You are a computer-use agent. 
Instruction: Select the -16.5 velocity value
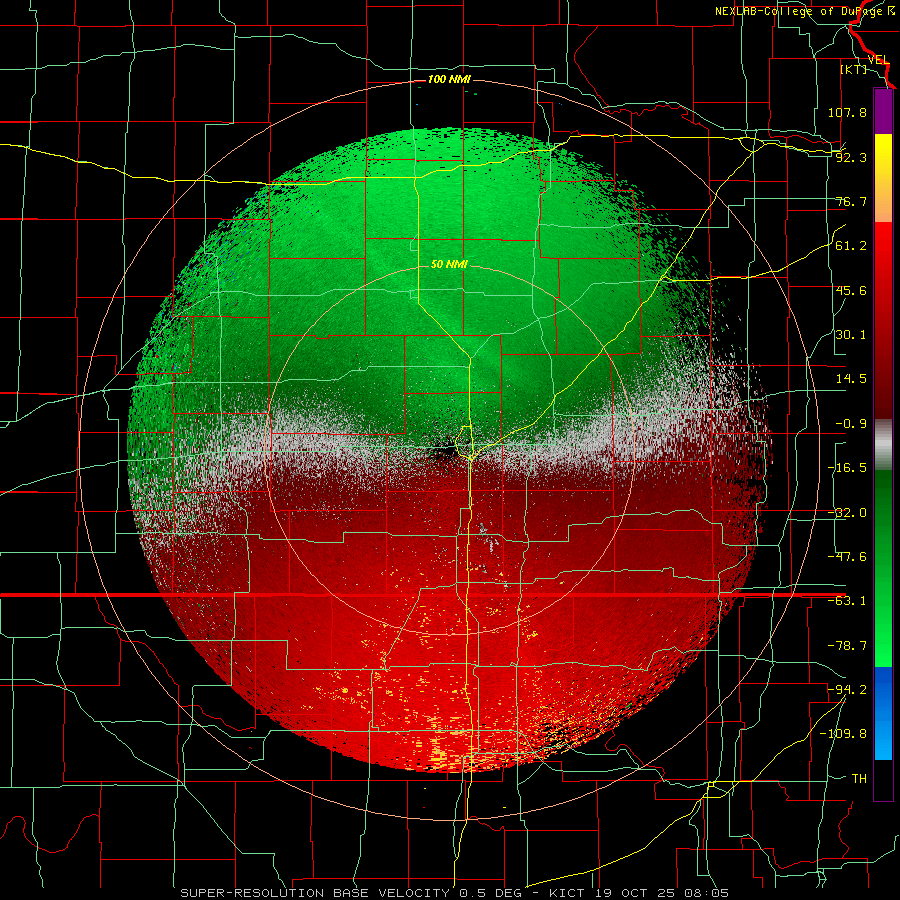tap(847, 468)
